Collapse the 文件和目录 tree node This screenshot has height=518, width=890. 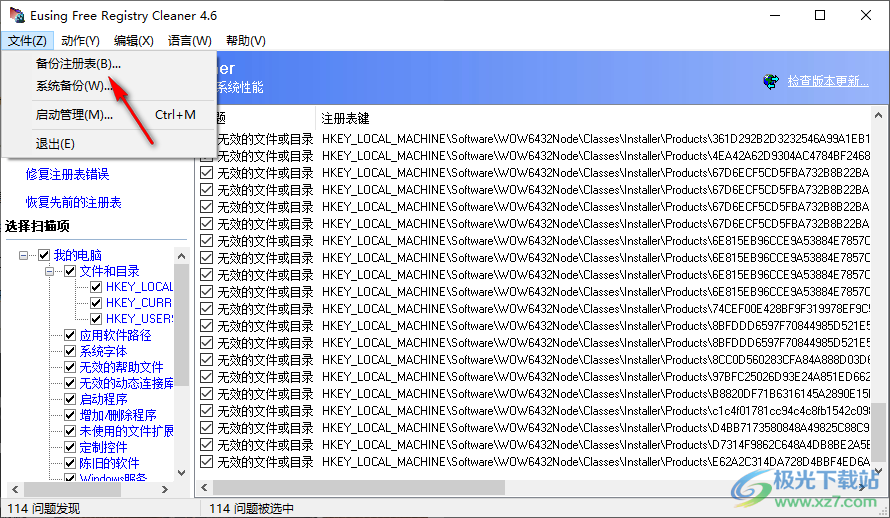coord(50,271)
